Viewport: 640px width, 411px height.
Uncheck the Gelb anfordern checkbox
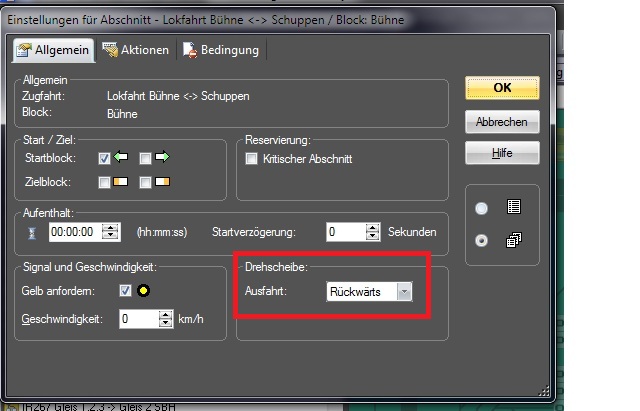point(125,292)
